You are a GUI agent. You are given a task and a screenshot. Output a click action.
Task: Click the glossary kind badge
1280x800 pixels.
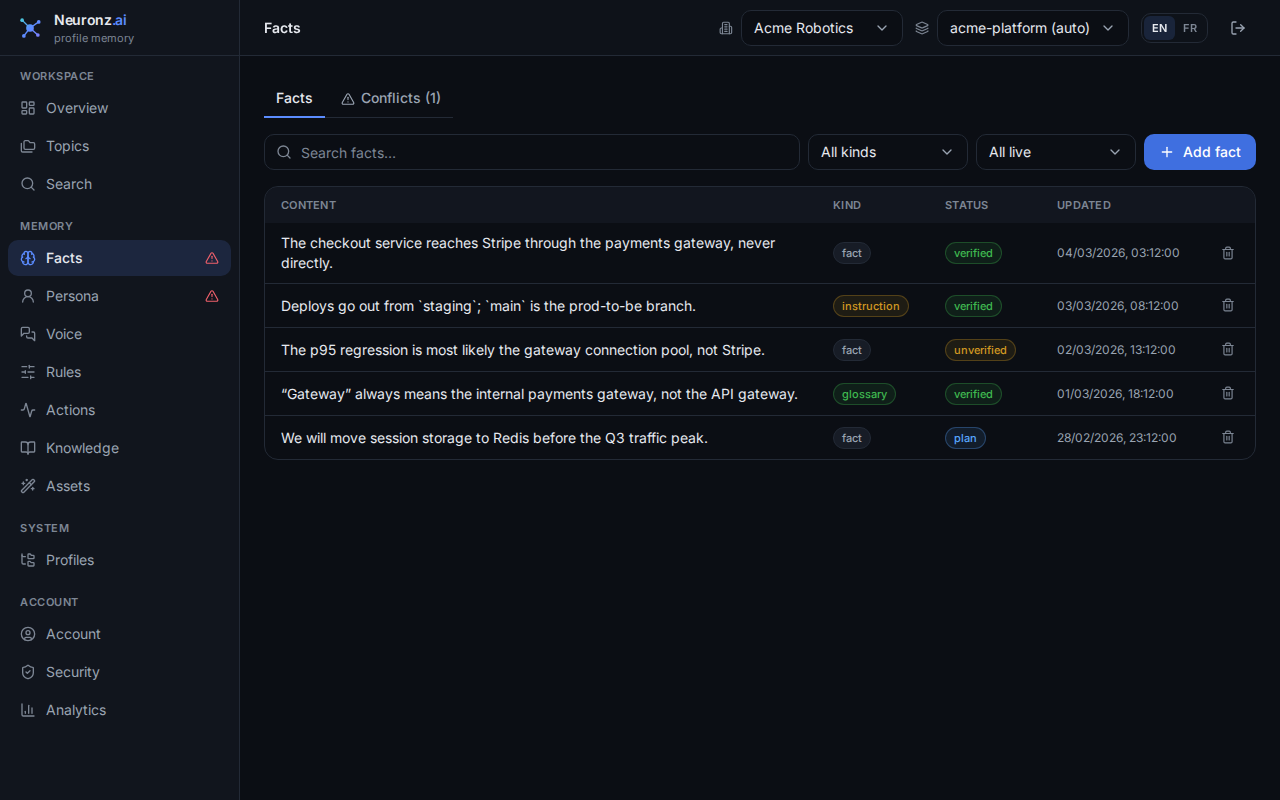[864, 394]
